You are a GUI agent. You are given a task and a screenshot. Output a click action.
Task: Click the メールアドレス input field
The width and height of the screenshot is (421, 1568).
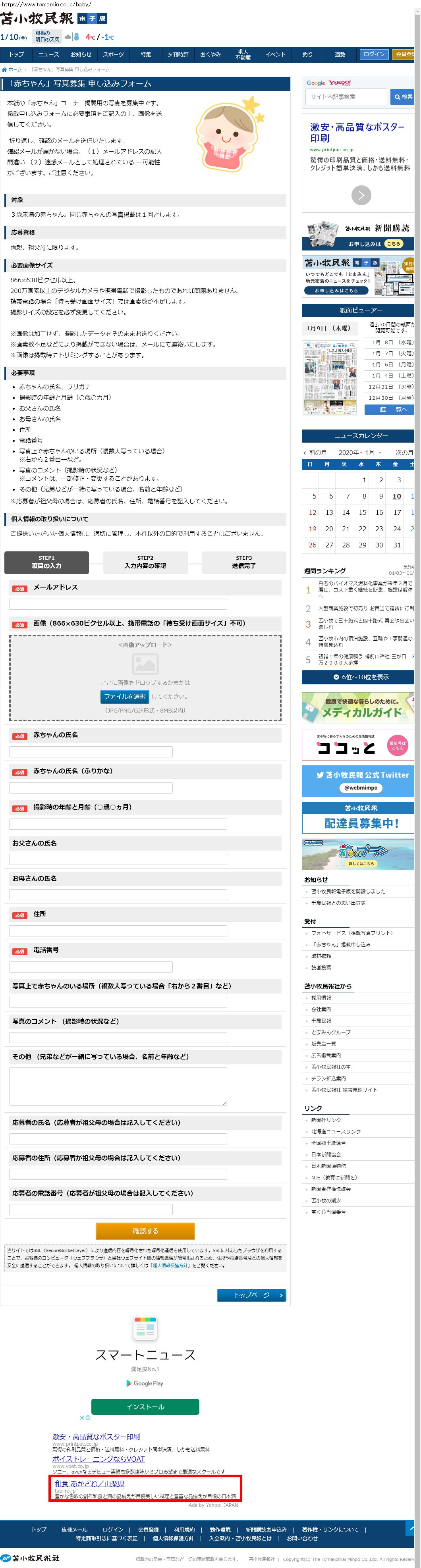(118, 604)
